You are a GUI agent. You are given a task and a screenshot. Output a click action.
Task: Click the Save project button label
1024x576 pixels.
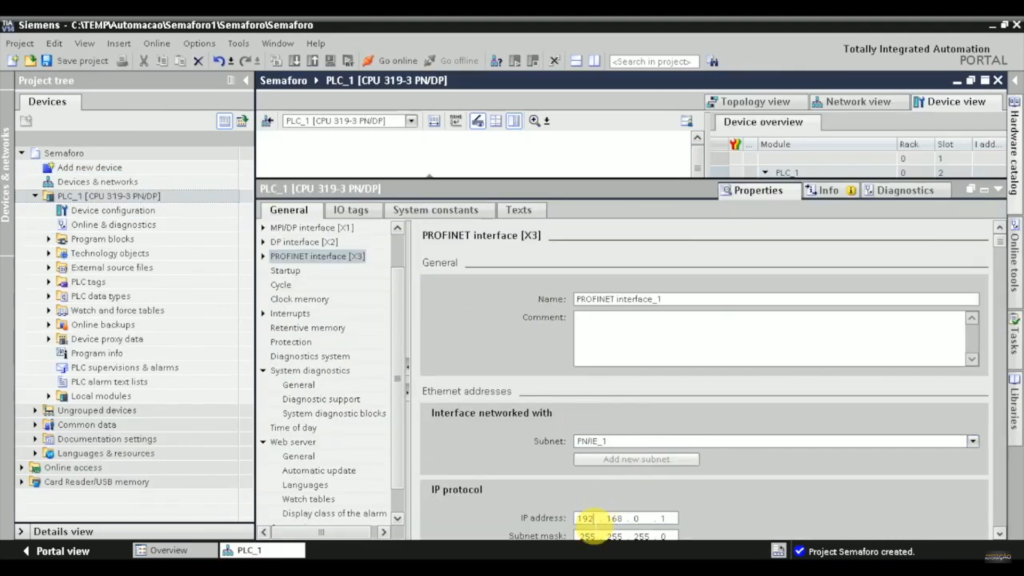tap(82, 61)
